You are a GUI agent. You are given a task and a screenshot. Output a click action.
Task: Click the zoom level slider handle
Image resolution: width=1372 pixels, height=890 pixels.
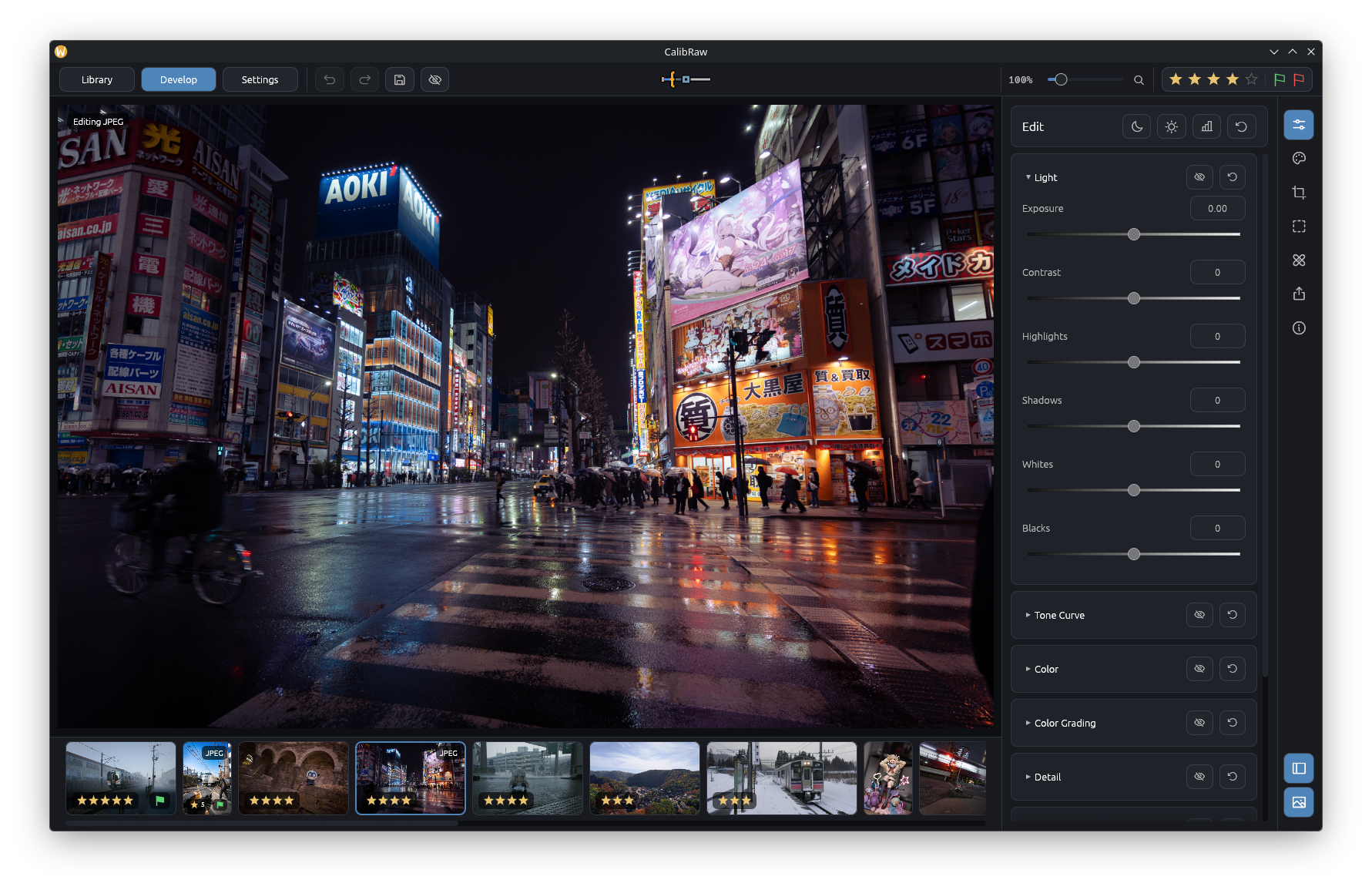(1061, 79)
